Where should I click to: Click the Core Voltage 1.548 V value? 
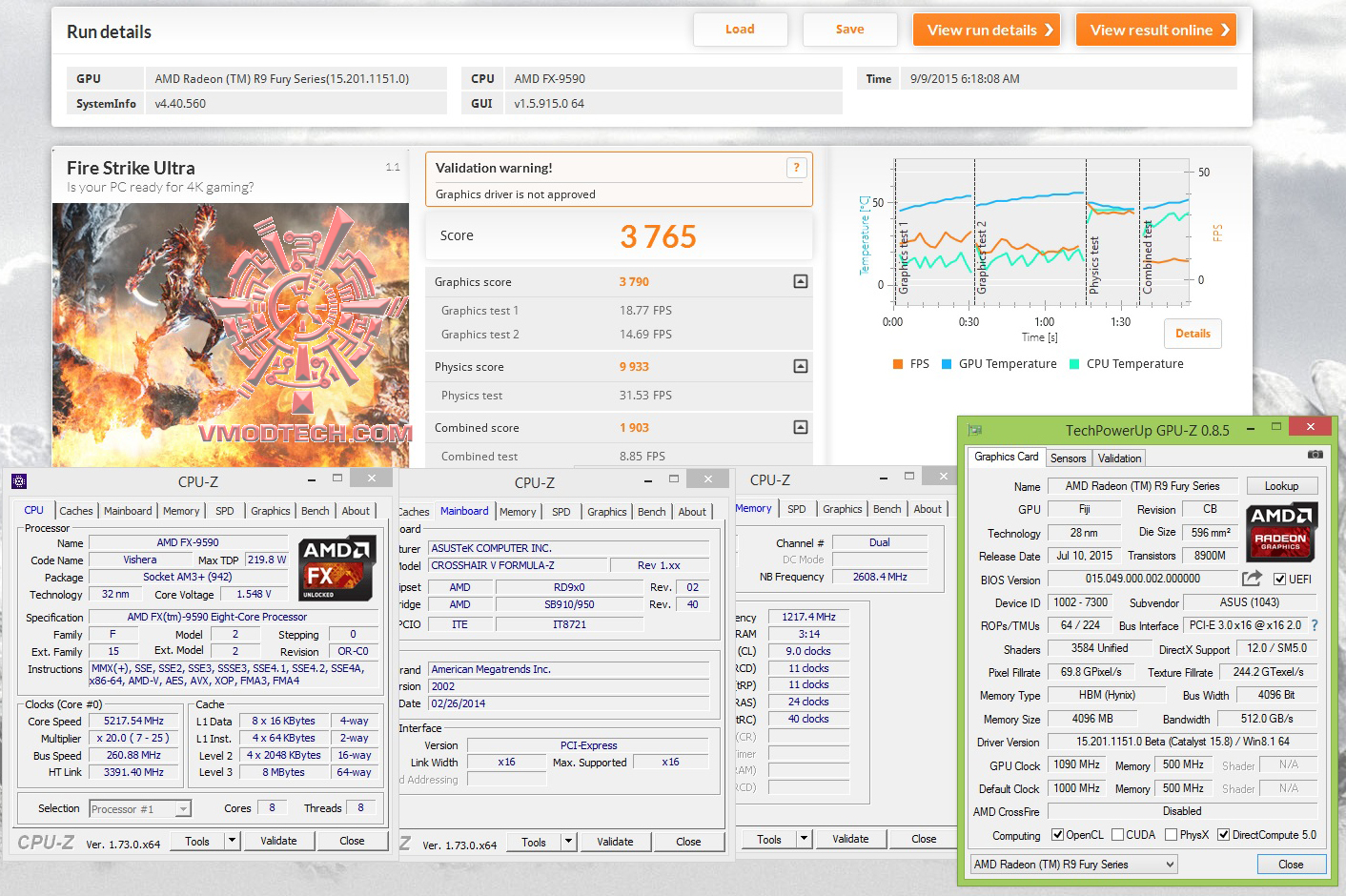pos(255,594)
